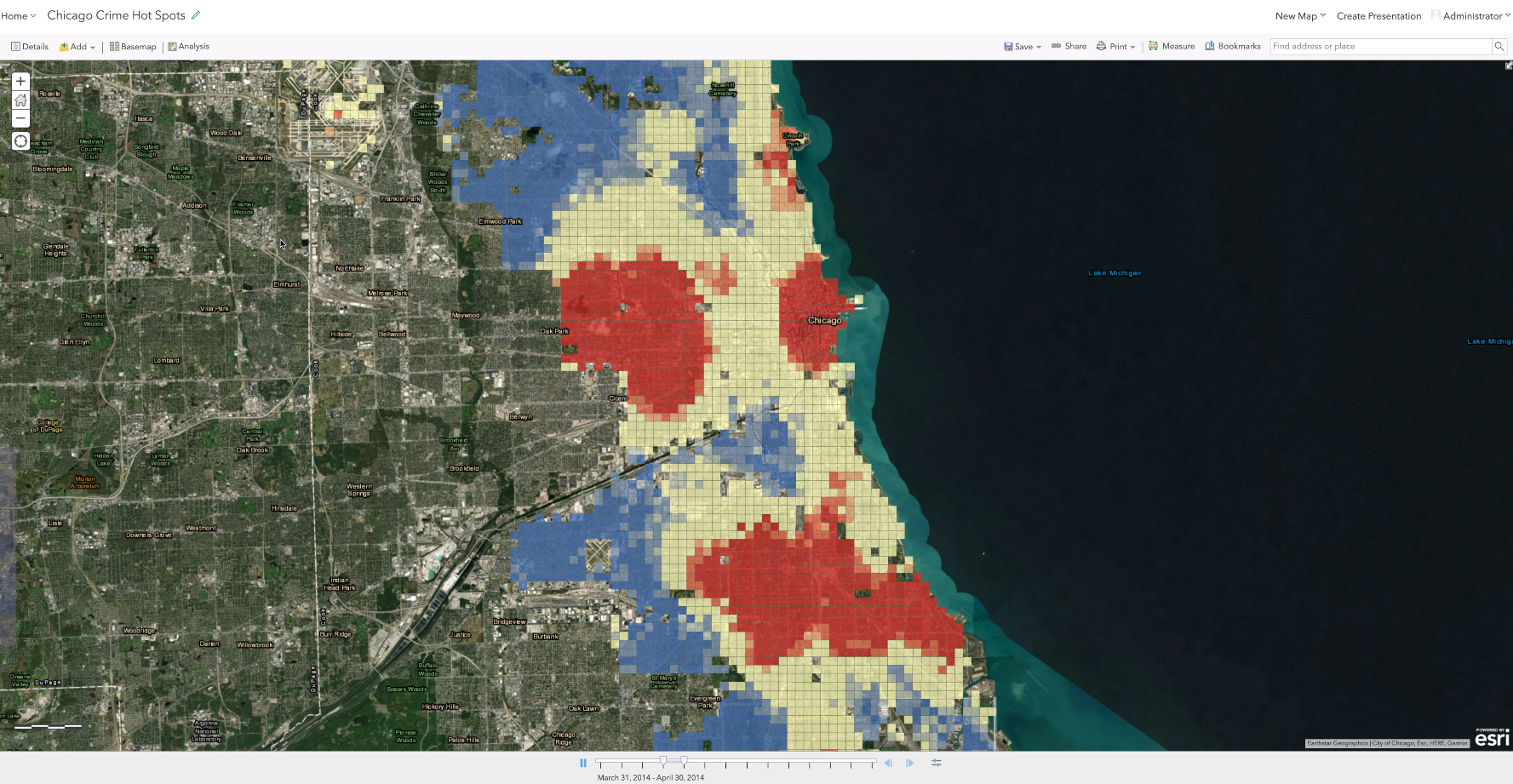Click the search magnifier icon
This screenshot has width=1513, height=784.
tap(1499, 47)
